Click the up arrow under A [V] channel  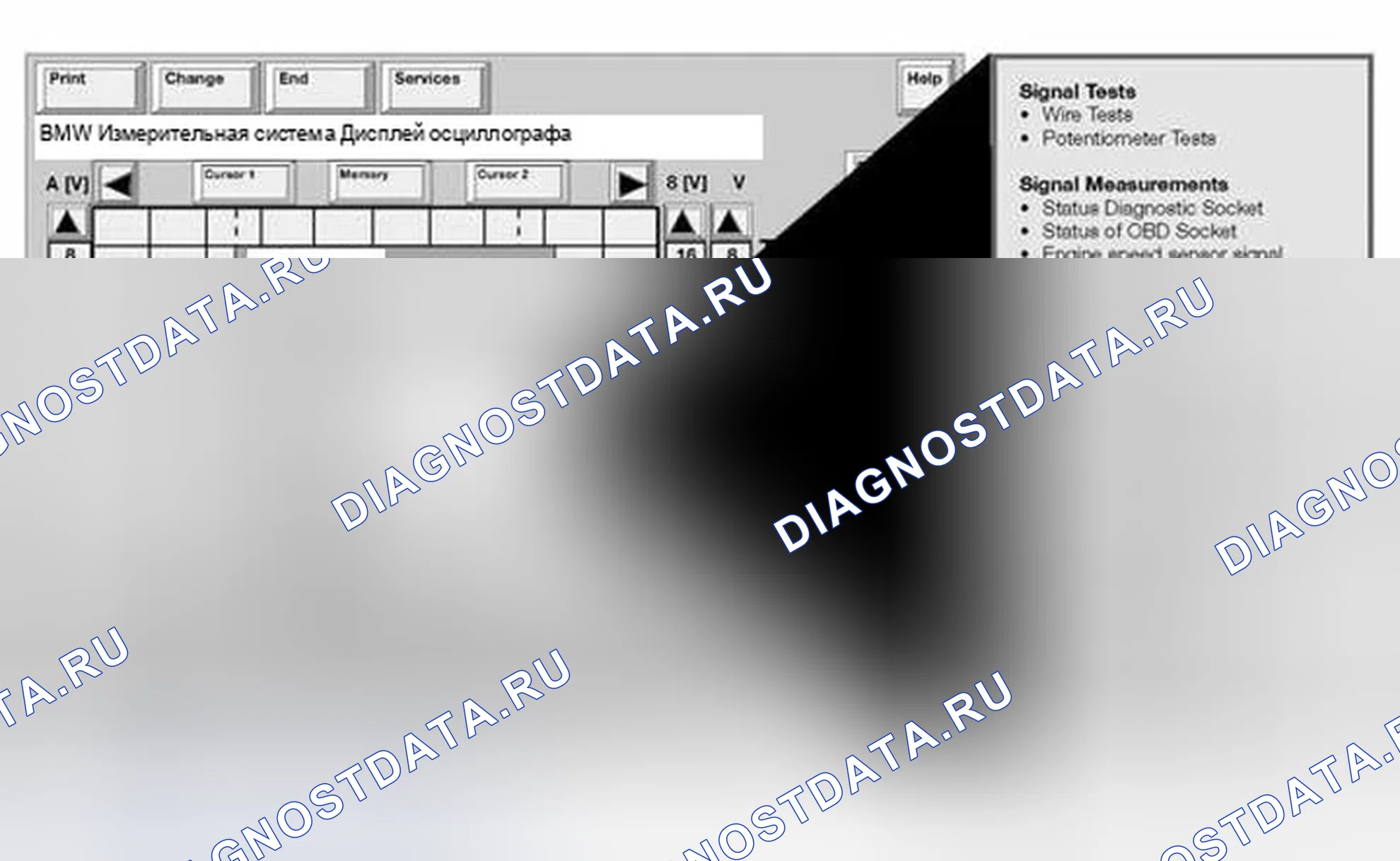68,223
